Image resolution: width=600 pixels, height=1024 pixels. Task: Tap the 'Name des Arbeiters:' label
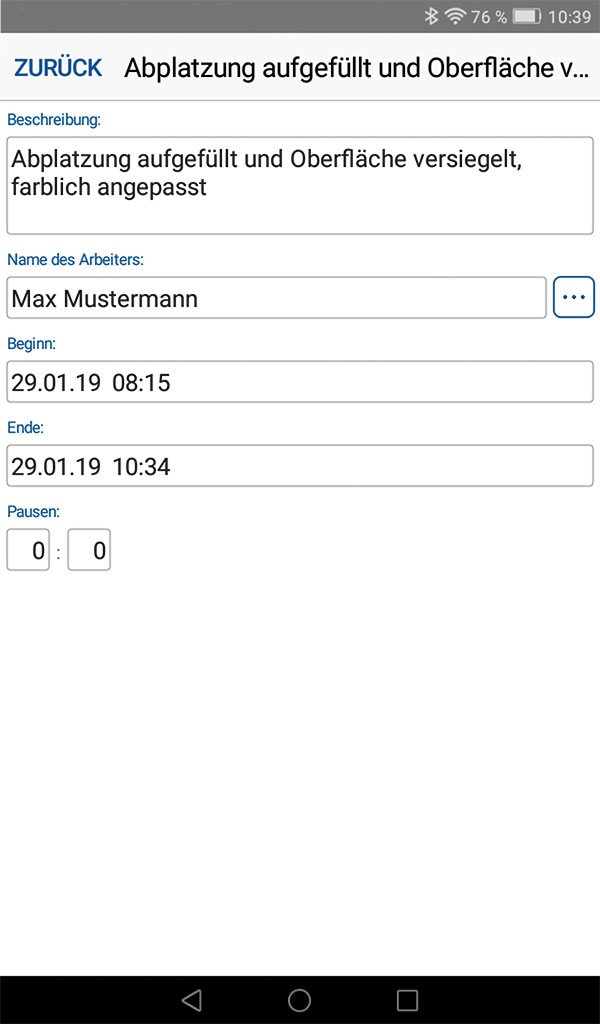click(76, 260)
